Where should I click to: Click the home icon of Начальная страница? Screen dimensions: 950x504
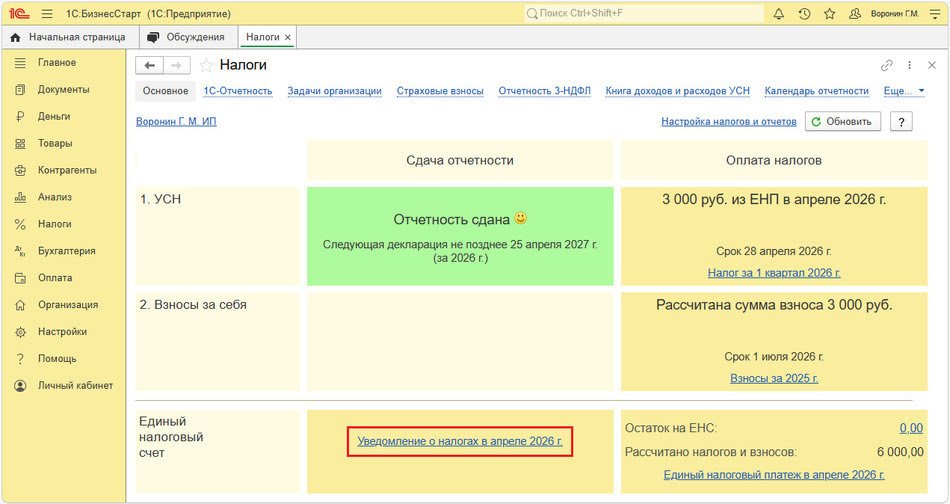click(16, 38)
